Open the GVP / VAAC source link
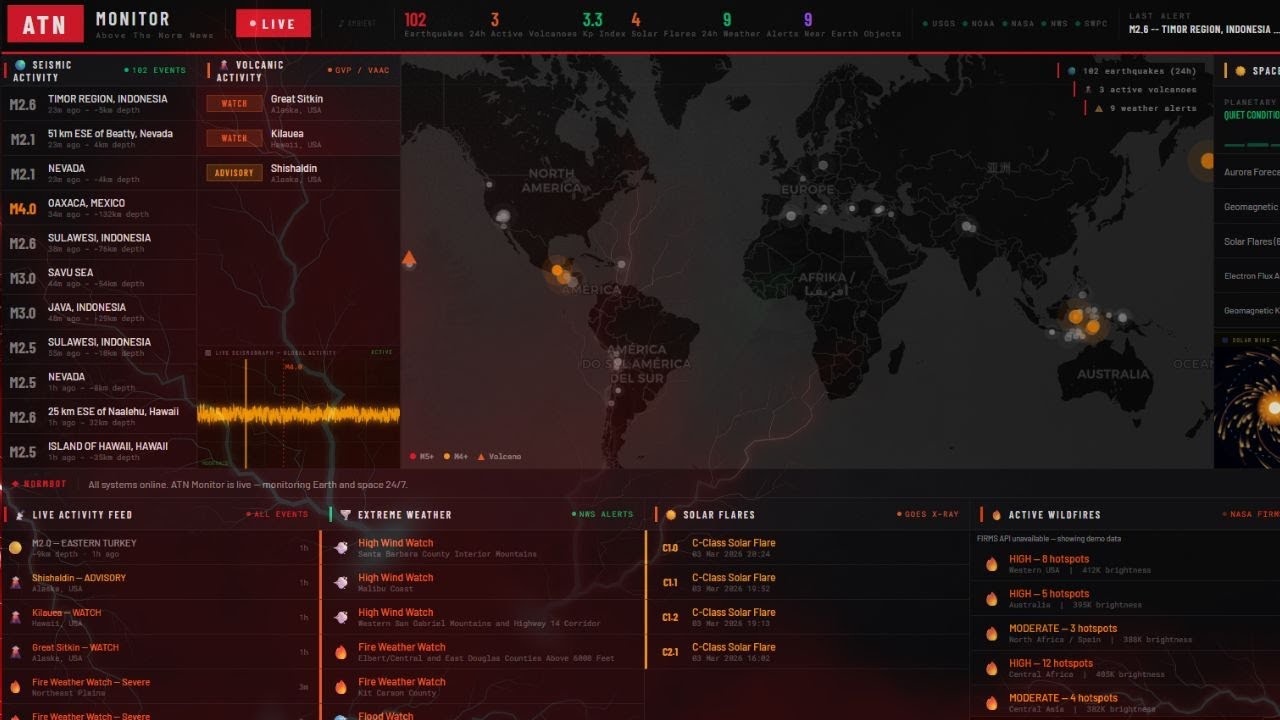The image size is (1280, 720). pos(360,71)
